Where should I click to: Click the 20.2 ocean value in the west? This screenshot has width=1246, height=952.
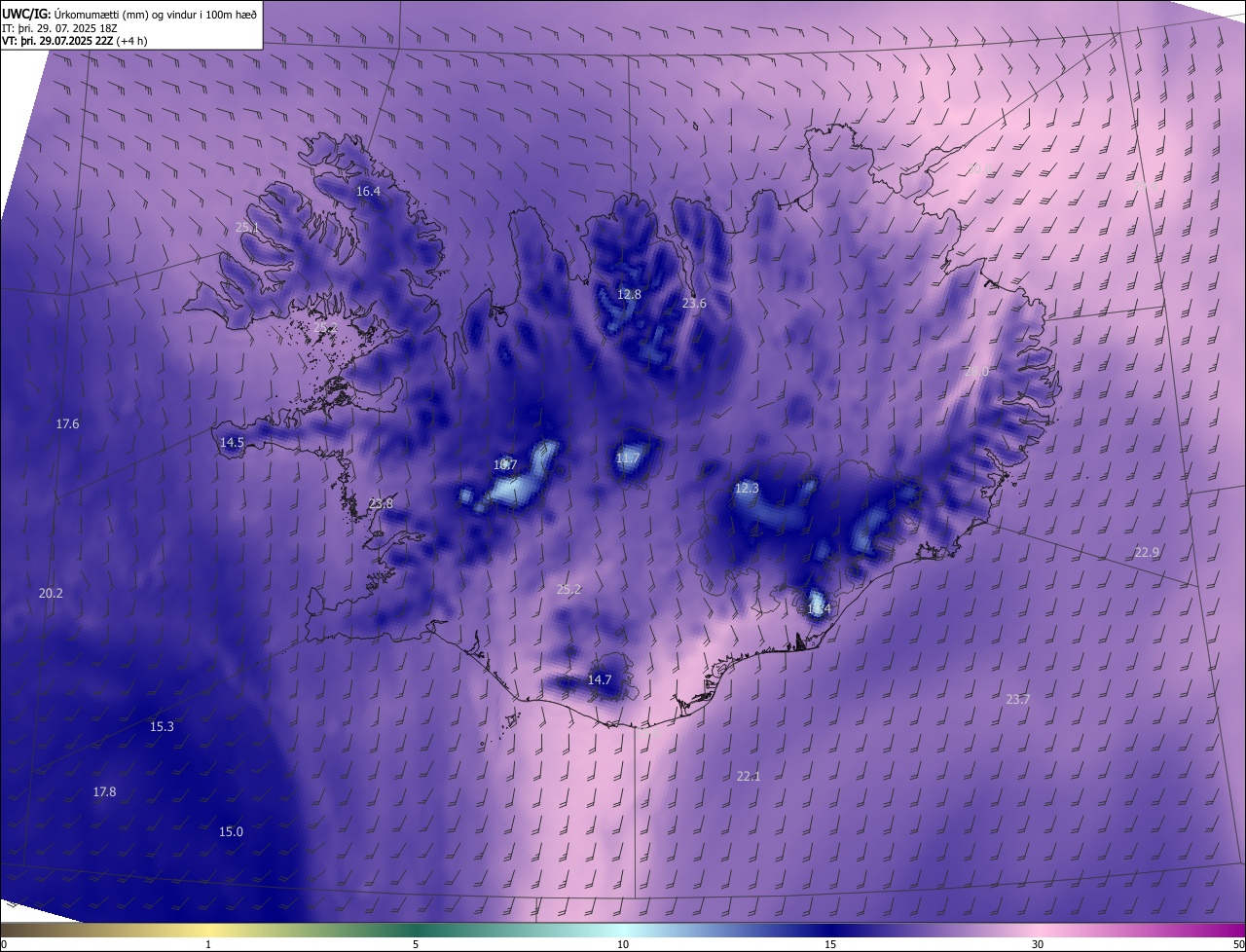click(51, 594)
